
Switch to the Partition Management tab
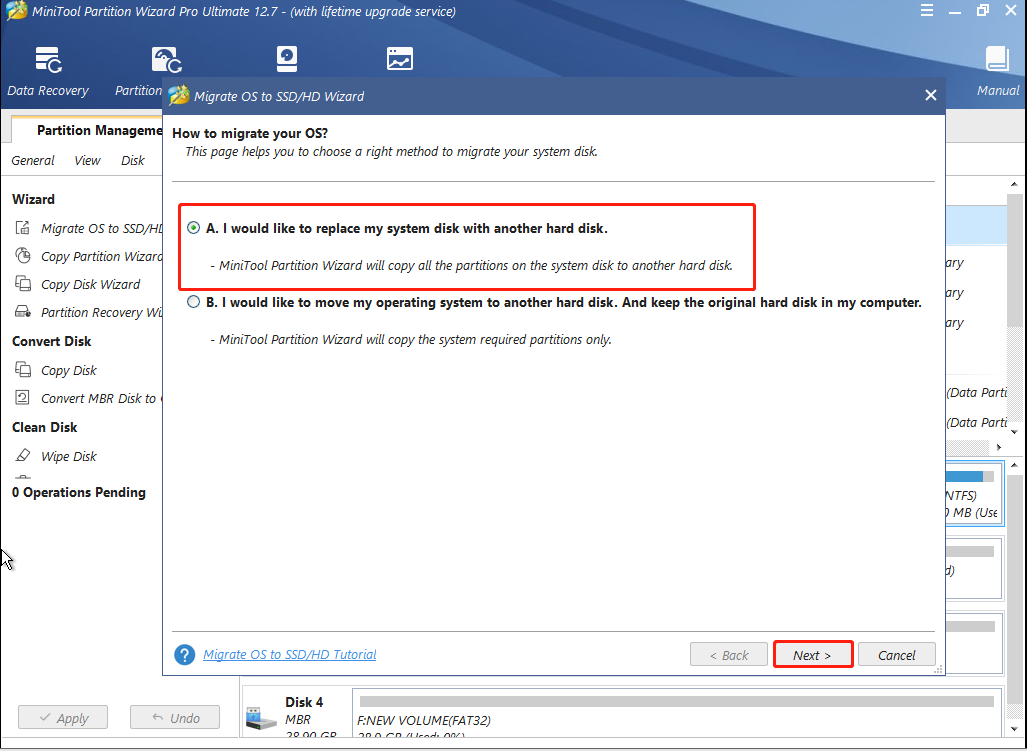(x=86, y=130)
